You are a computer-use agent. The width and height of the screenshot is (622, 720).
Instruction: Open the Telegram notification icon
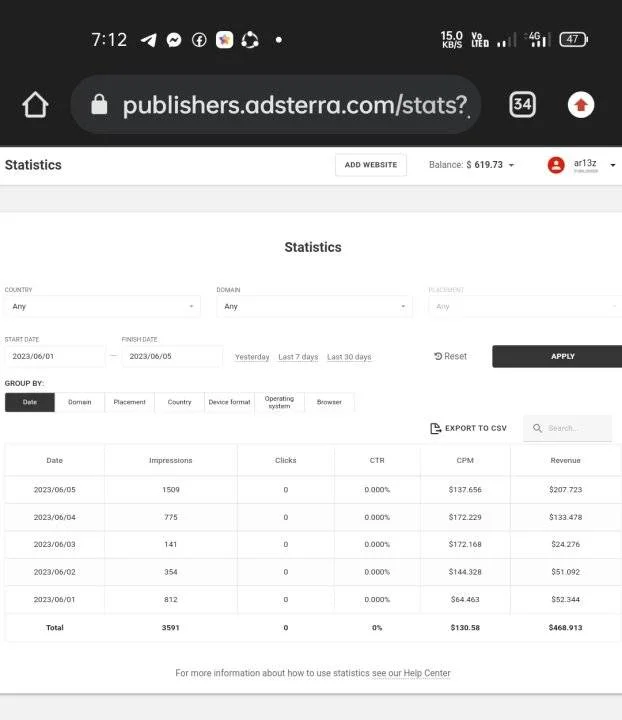click(x=148, y=40)
